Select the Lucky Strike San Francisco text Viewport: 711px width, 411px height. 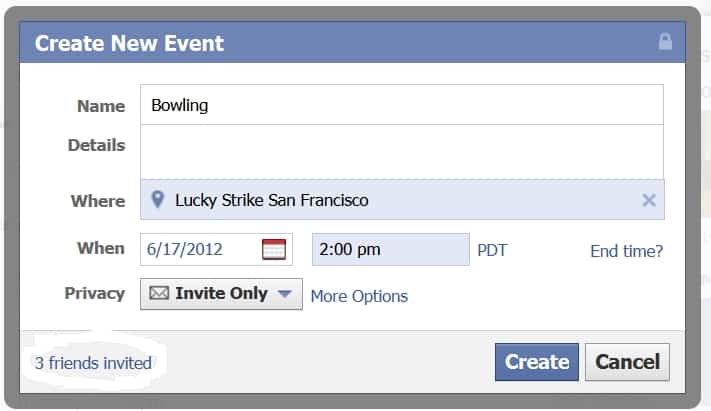272,200
